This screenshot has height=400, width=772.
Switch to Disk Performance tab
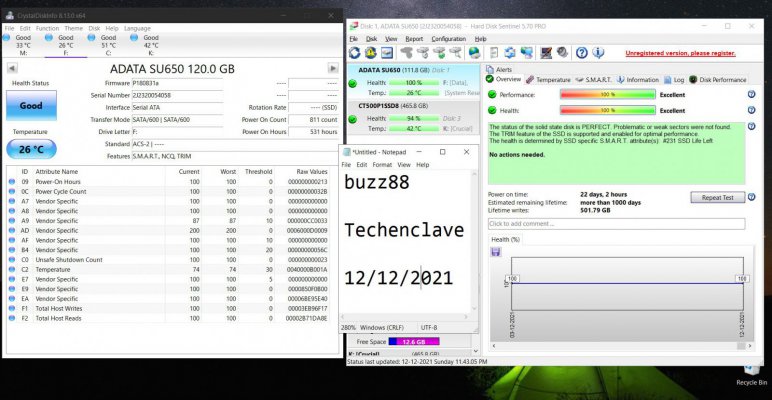tap(718, 79)
